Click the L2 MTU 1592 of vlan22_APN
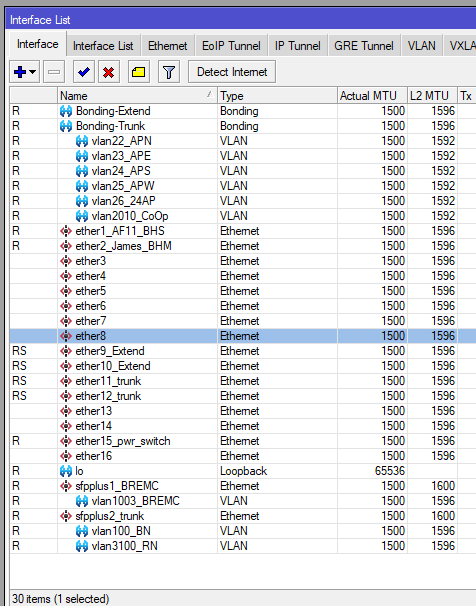476x606 pixels. click(443, 141)
